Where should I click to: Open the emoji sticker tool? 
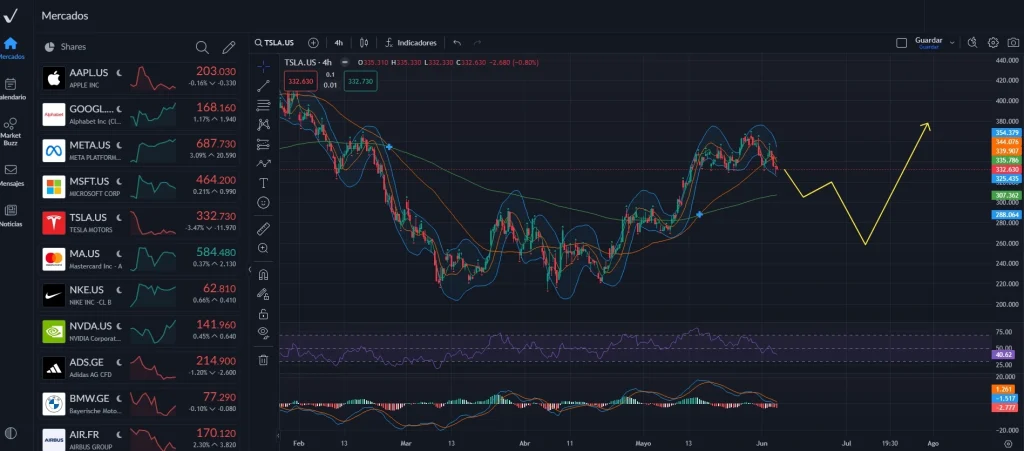click(x=263, y=203)
